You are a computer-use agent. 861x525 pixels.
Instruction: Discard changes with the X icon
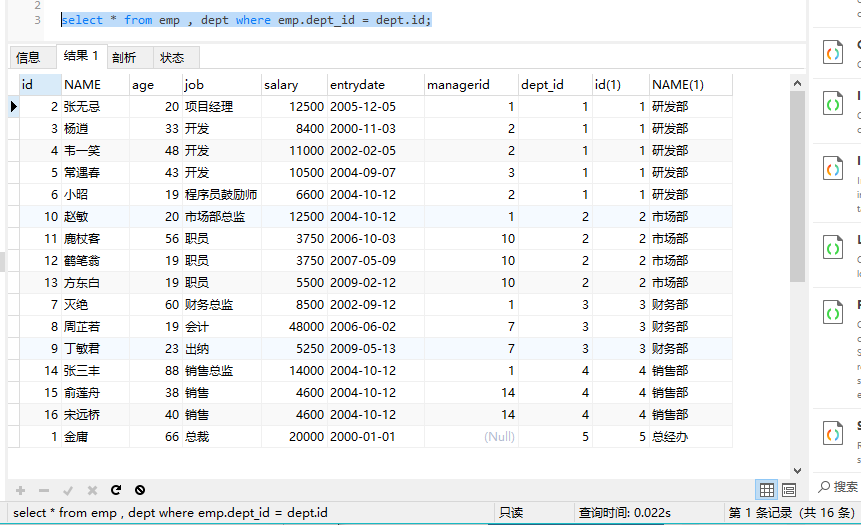click(x=92, y=490)
